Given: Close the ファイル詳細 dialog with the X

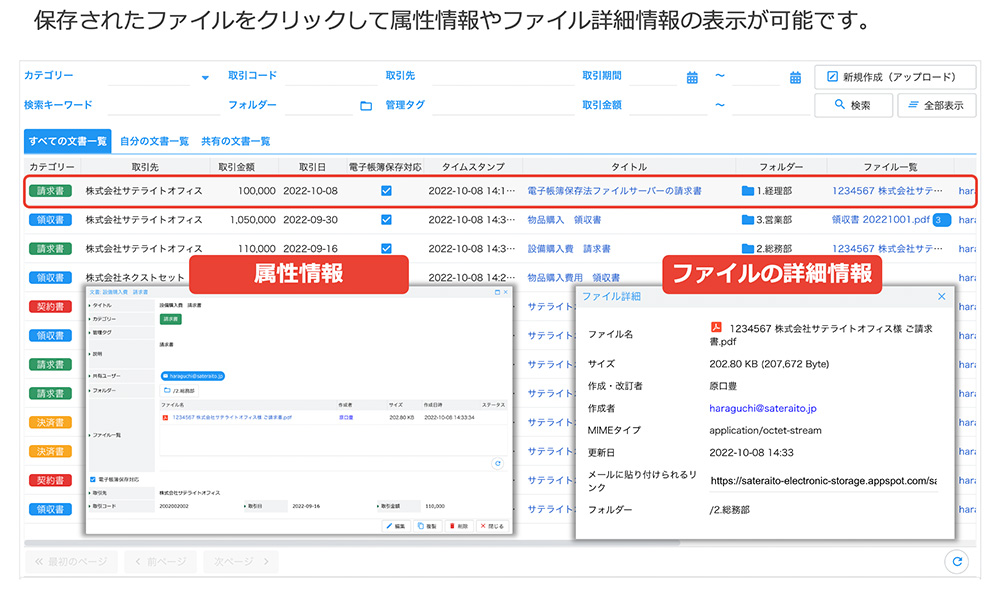Looking at the screenshot, I should pos(941,296).
